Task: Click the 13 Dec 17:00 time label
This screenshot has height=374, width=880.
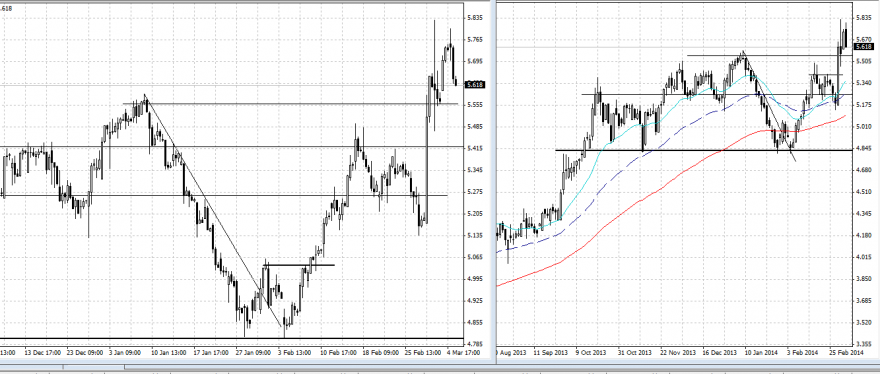Action: [43, 353]
